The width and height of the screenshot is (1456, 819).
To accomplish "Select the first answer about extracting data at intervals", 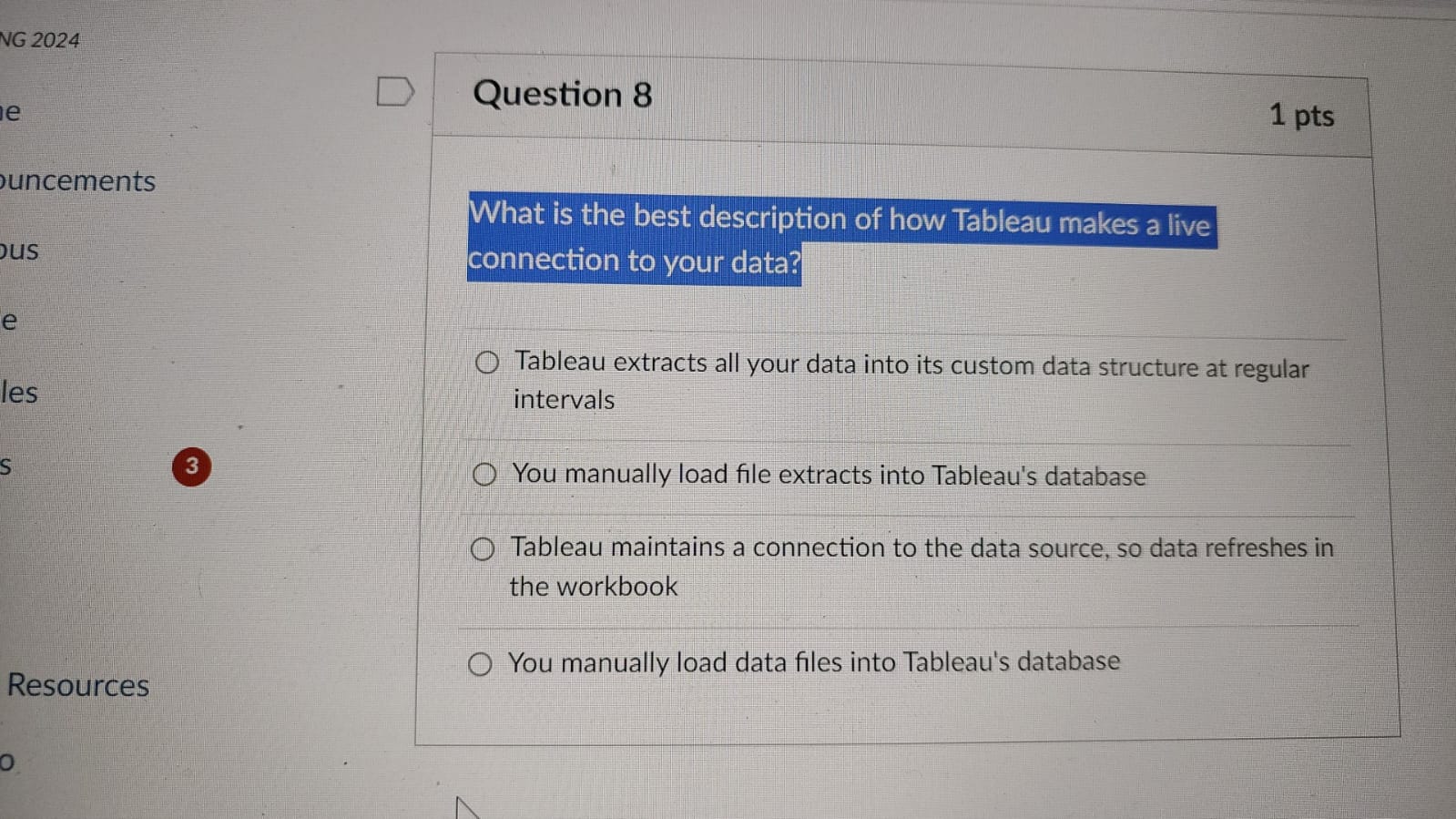I will pyautogui.click(x=486, y=363).
